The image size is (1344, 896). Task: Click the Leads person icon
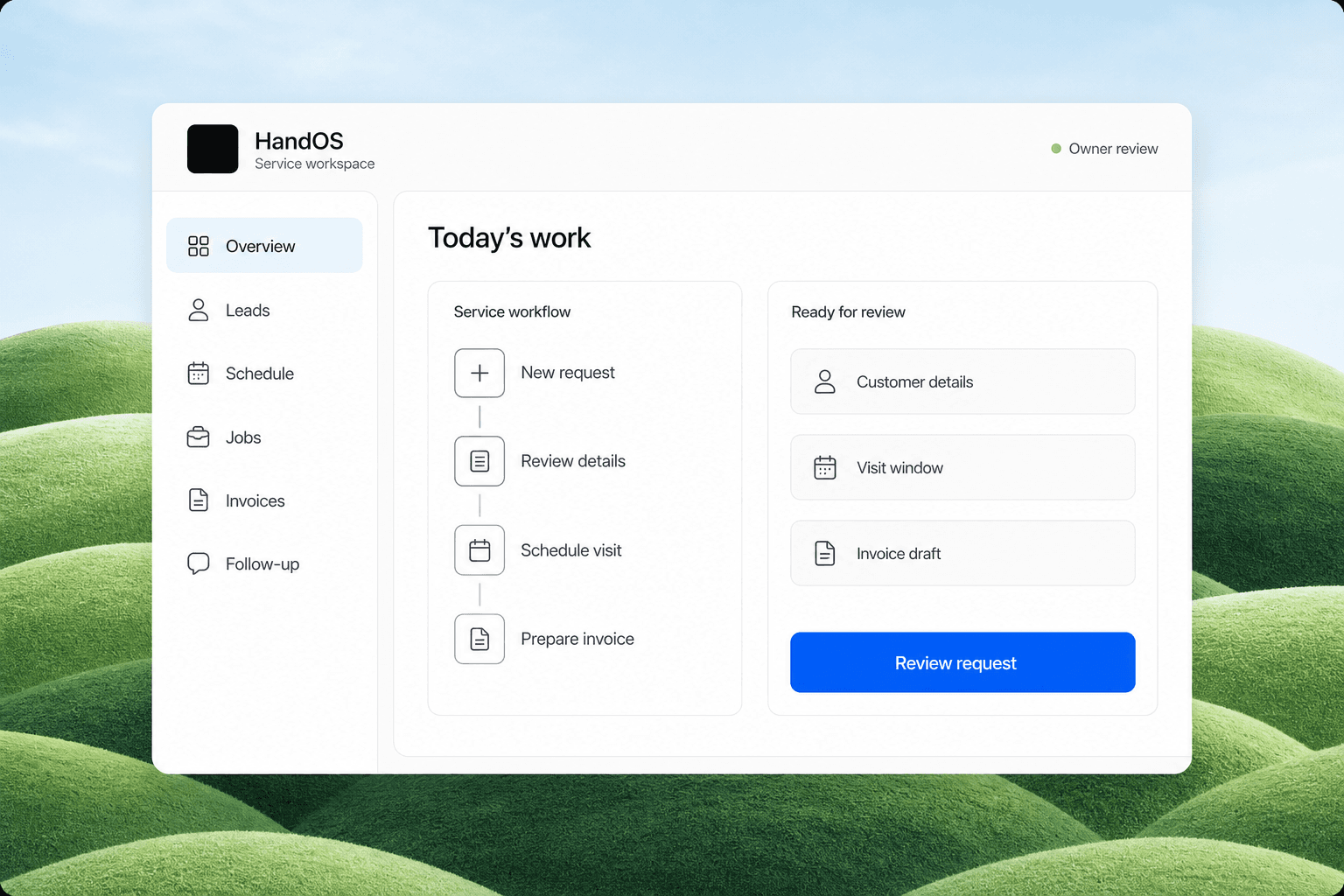pos(199,310)
